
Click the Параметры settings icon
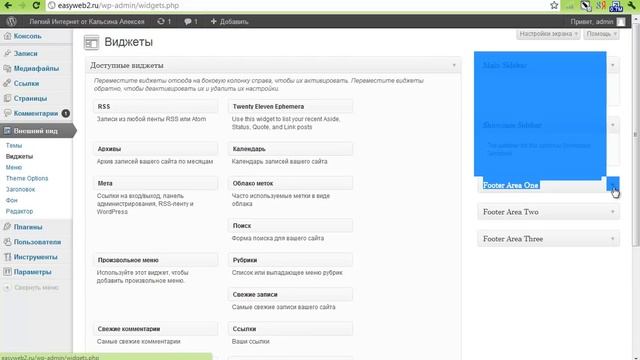pyautogui.click(x=7, y=272)
